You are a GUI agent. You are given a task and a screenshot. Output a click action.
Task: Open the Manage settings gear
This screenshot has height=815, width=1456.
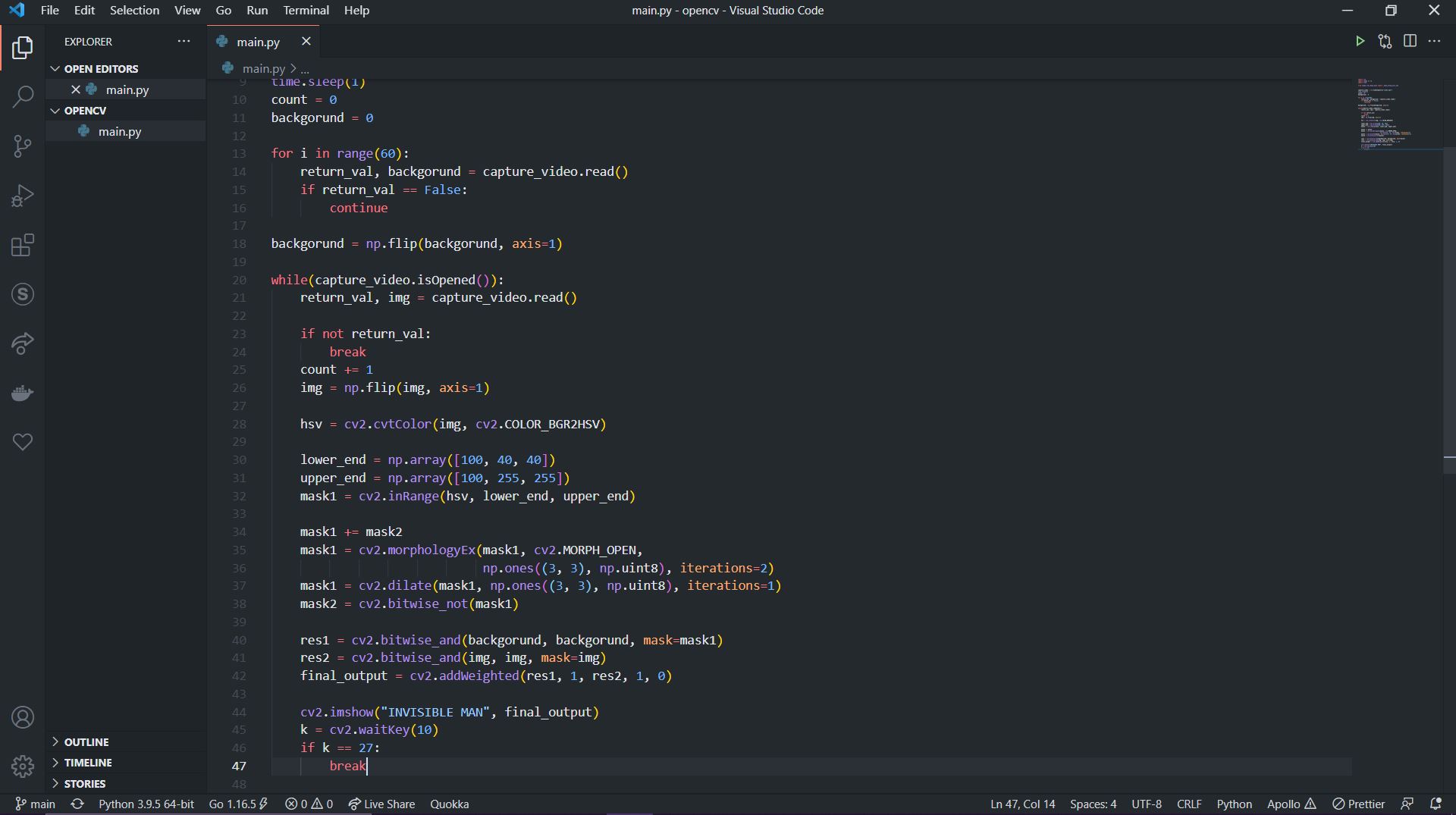coord(23,766)
